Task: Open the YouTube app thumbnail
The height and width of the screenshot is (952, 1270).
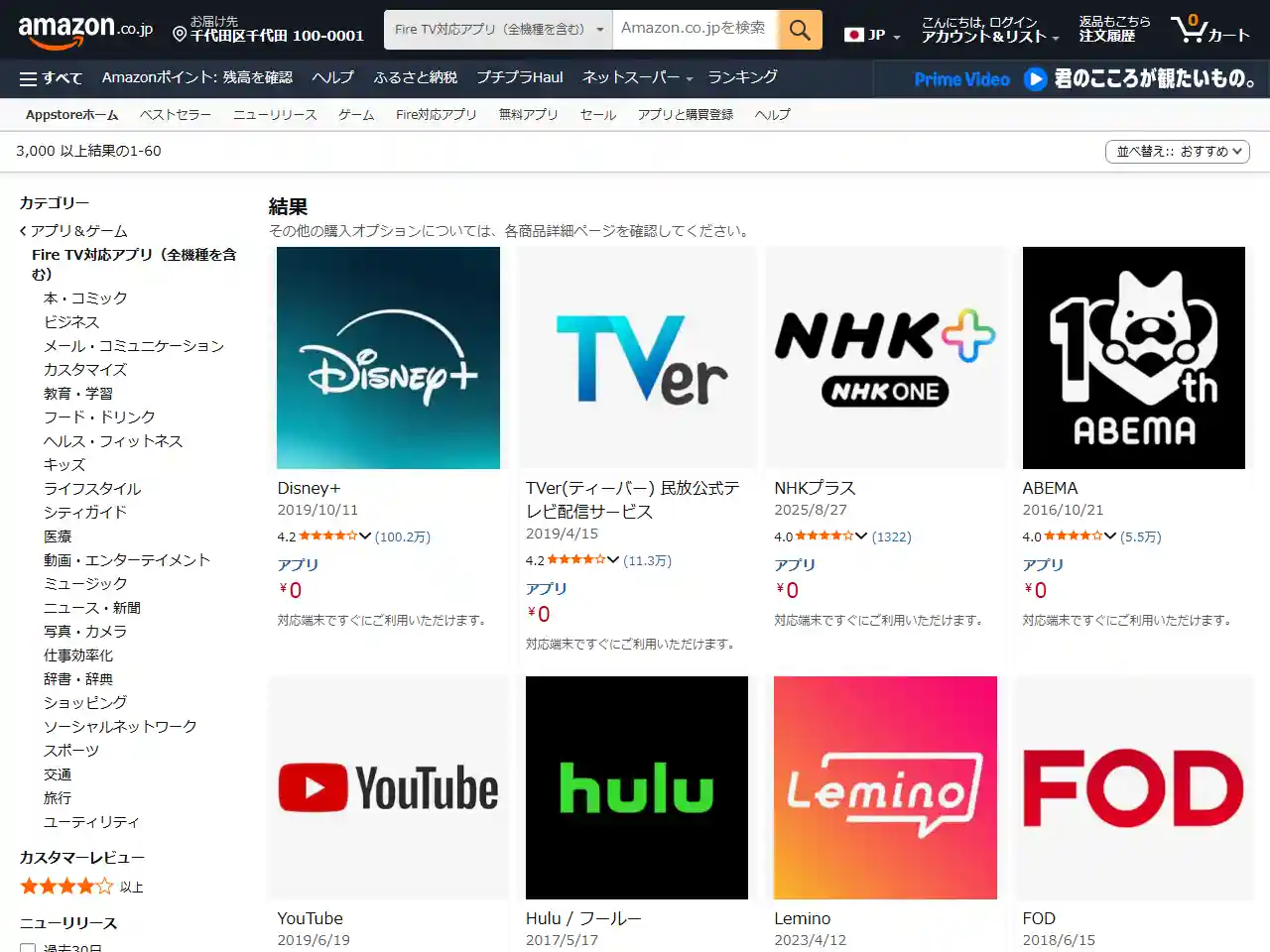Action: point(389,788)
